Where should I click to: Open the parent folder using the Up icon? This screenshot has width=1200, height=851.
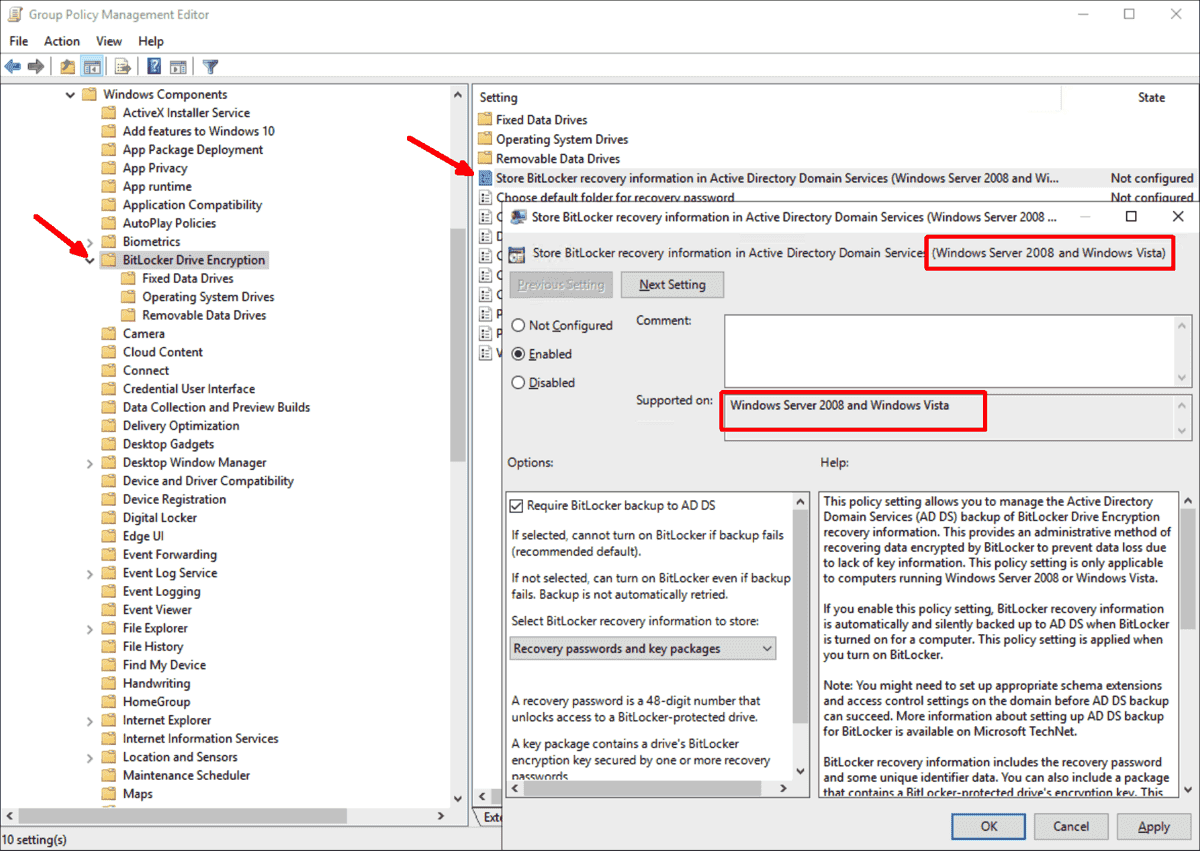[66, 66]
